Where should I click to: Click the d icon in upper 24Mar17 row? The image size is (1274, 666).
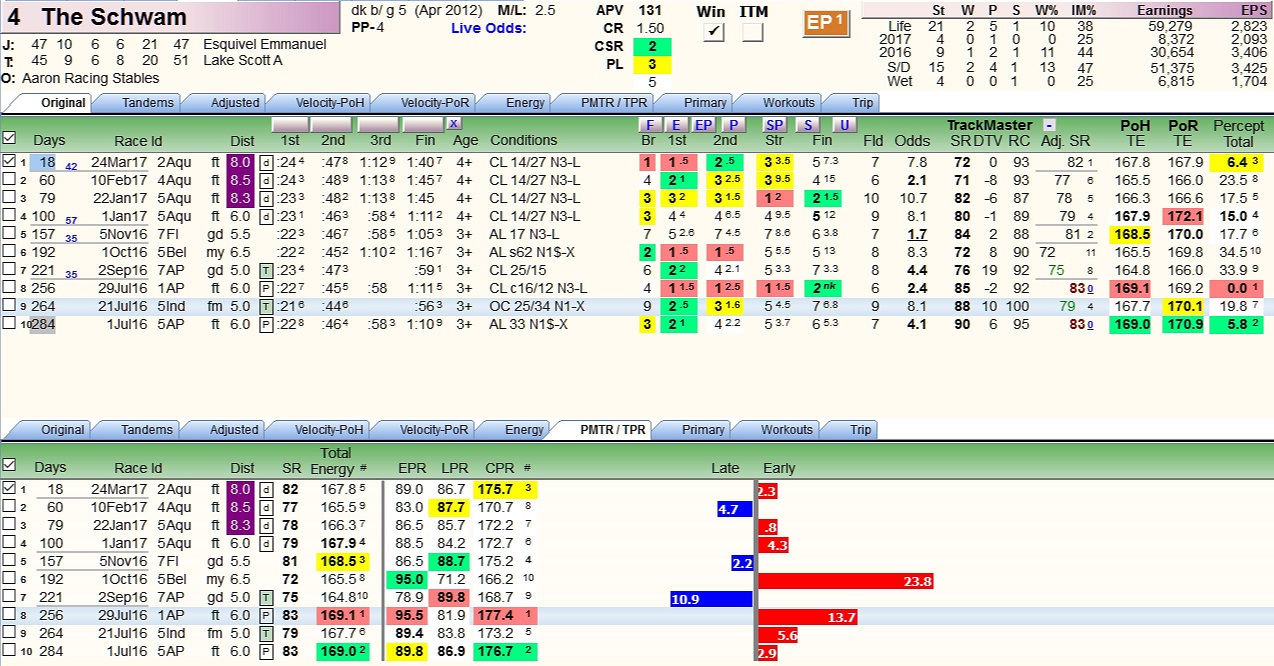pyautogui.click(x=266, y=162)
